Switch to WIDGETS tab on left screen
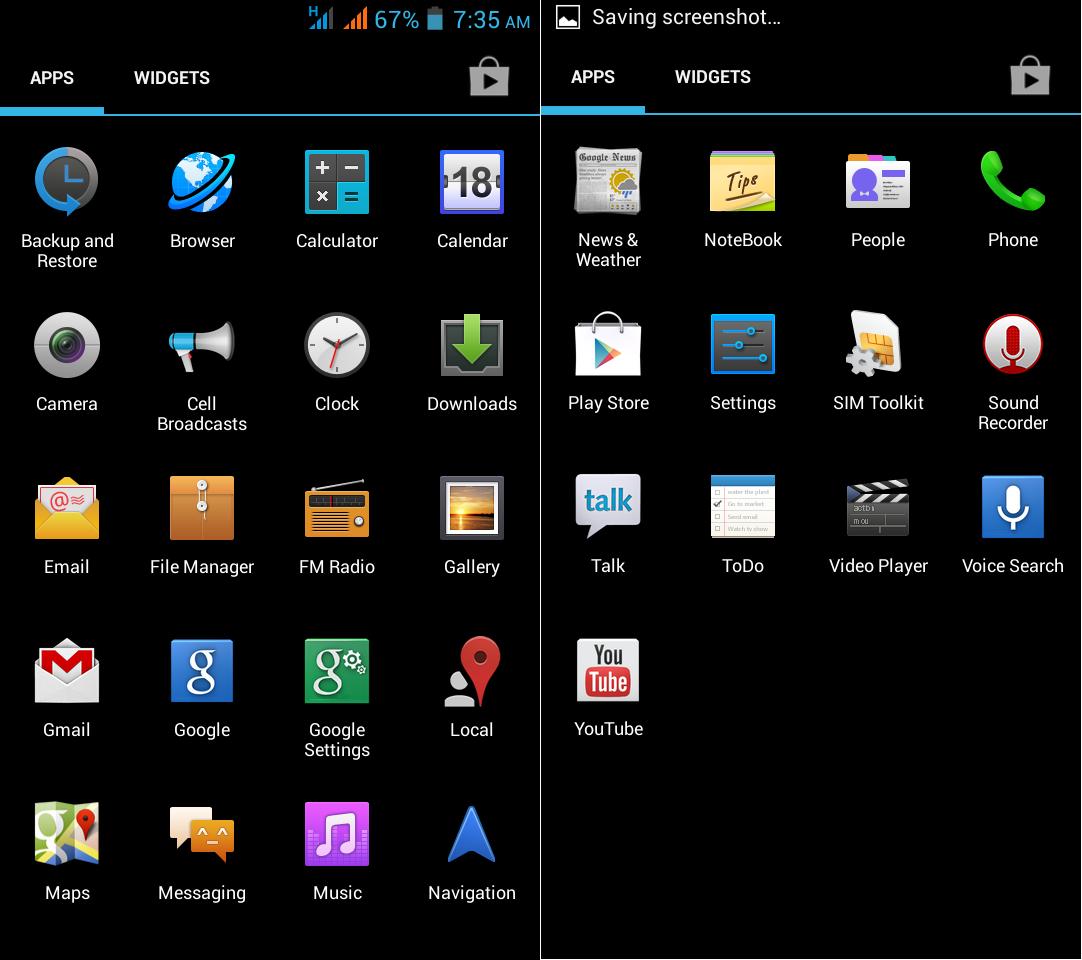This screenshot has width=1082, height=960. (172, 78)
